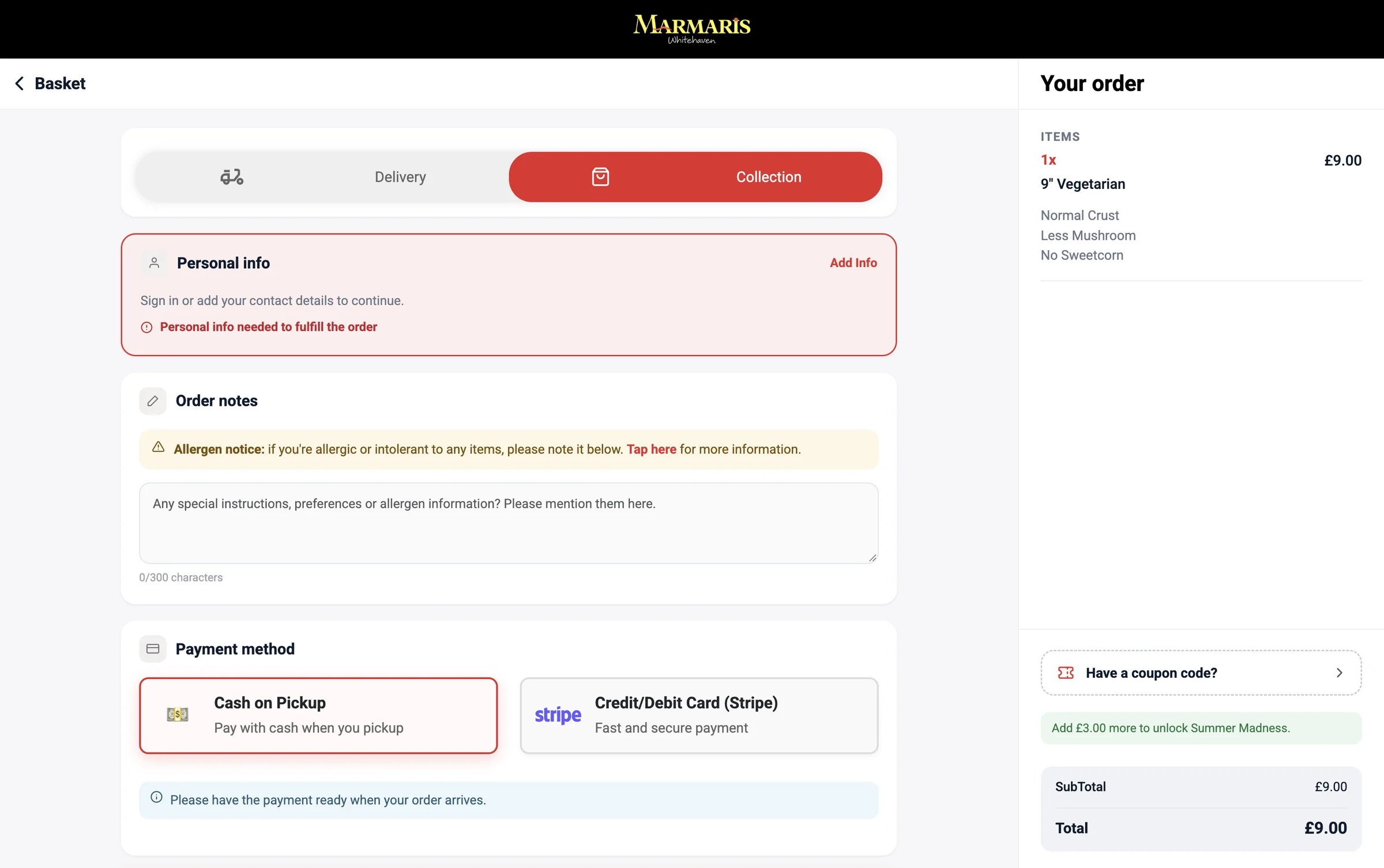Click the 9" Vegetarian item name

[1083, 184]
